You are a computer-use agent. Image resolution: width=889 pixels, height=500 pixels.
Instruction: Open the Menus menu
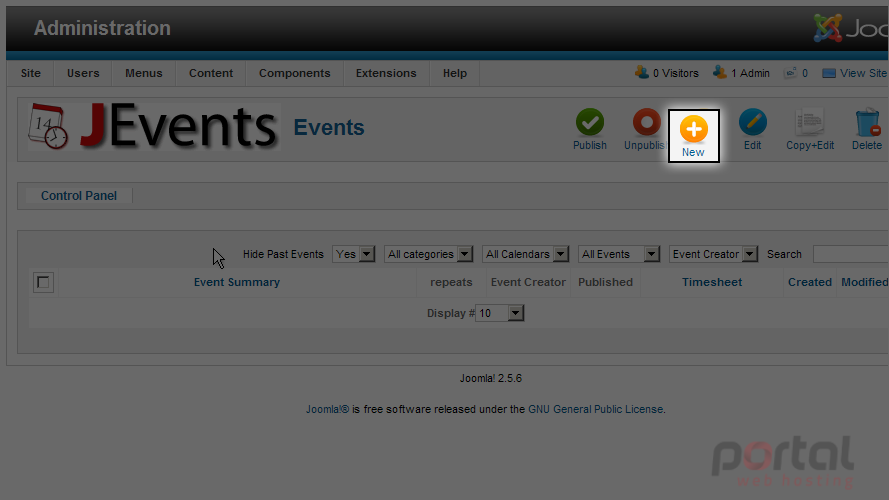(143, 73)
